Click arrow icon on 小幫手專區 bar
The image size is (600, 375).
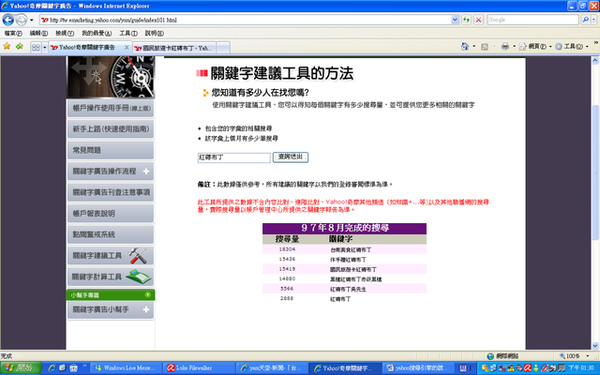tap(148, 295)
